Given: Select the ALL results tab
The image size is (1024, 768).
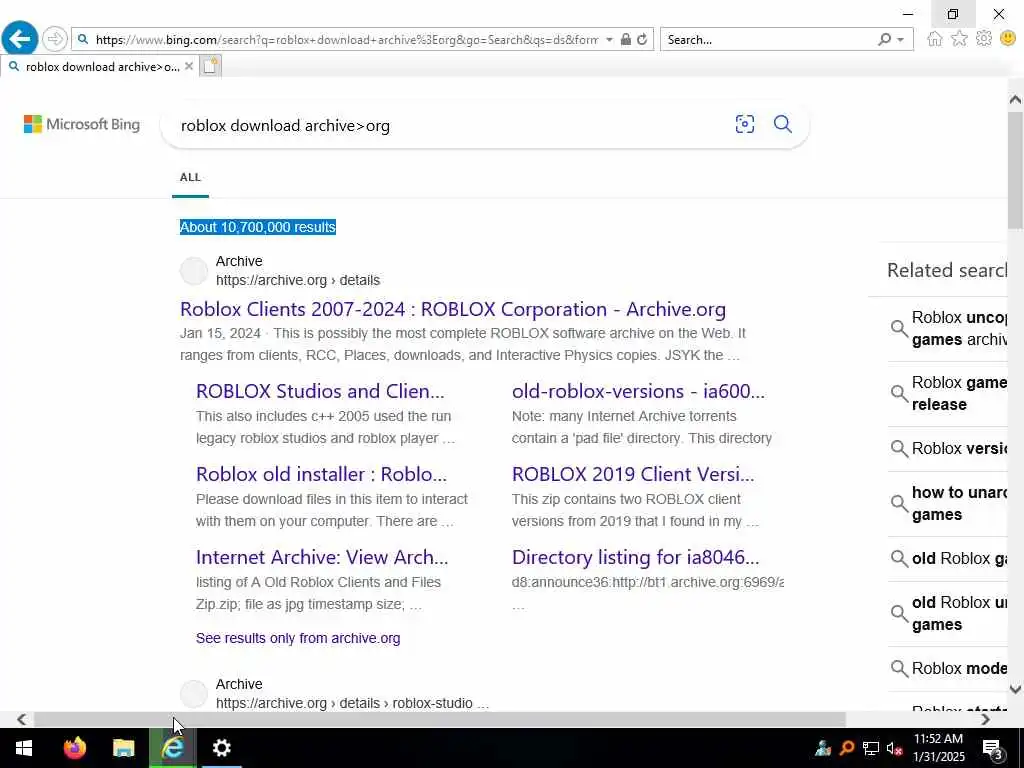Looking at the screenshot, I should [x=191, y=177].
